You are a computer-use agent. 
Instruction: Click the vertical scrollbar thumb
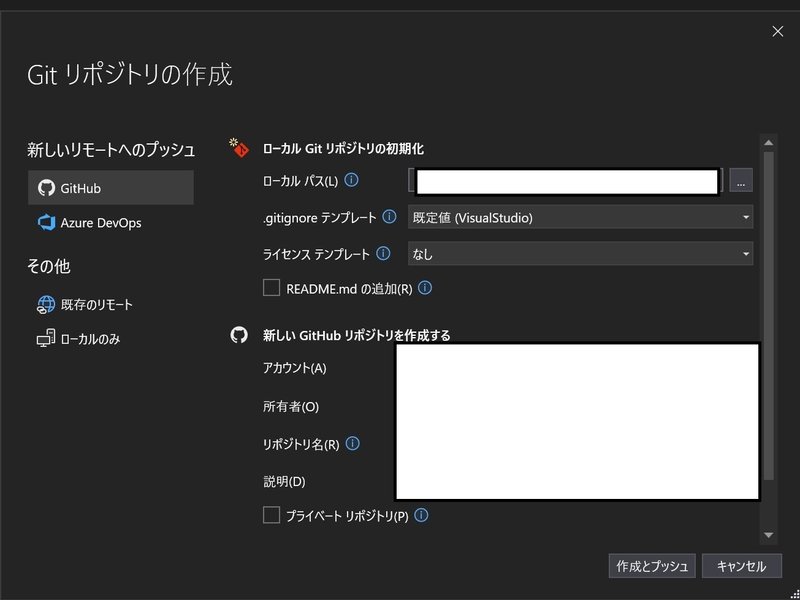point(768,315)
